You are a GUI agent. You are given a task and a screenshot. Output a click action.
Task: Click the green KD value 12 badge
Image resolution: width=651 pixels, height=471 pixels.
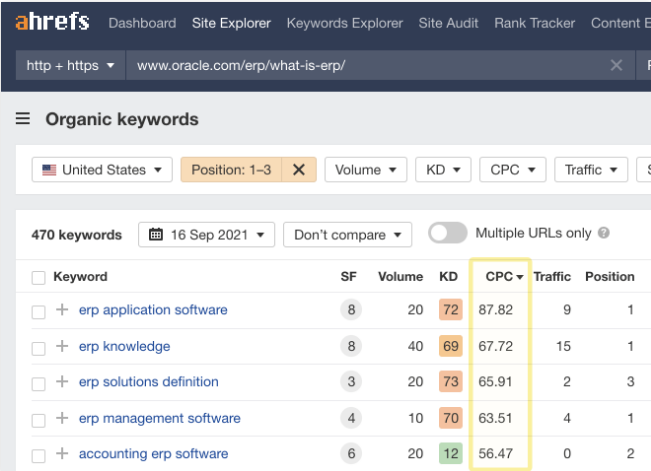pyautogui.click(x=450, y=454)
